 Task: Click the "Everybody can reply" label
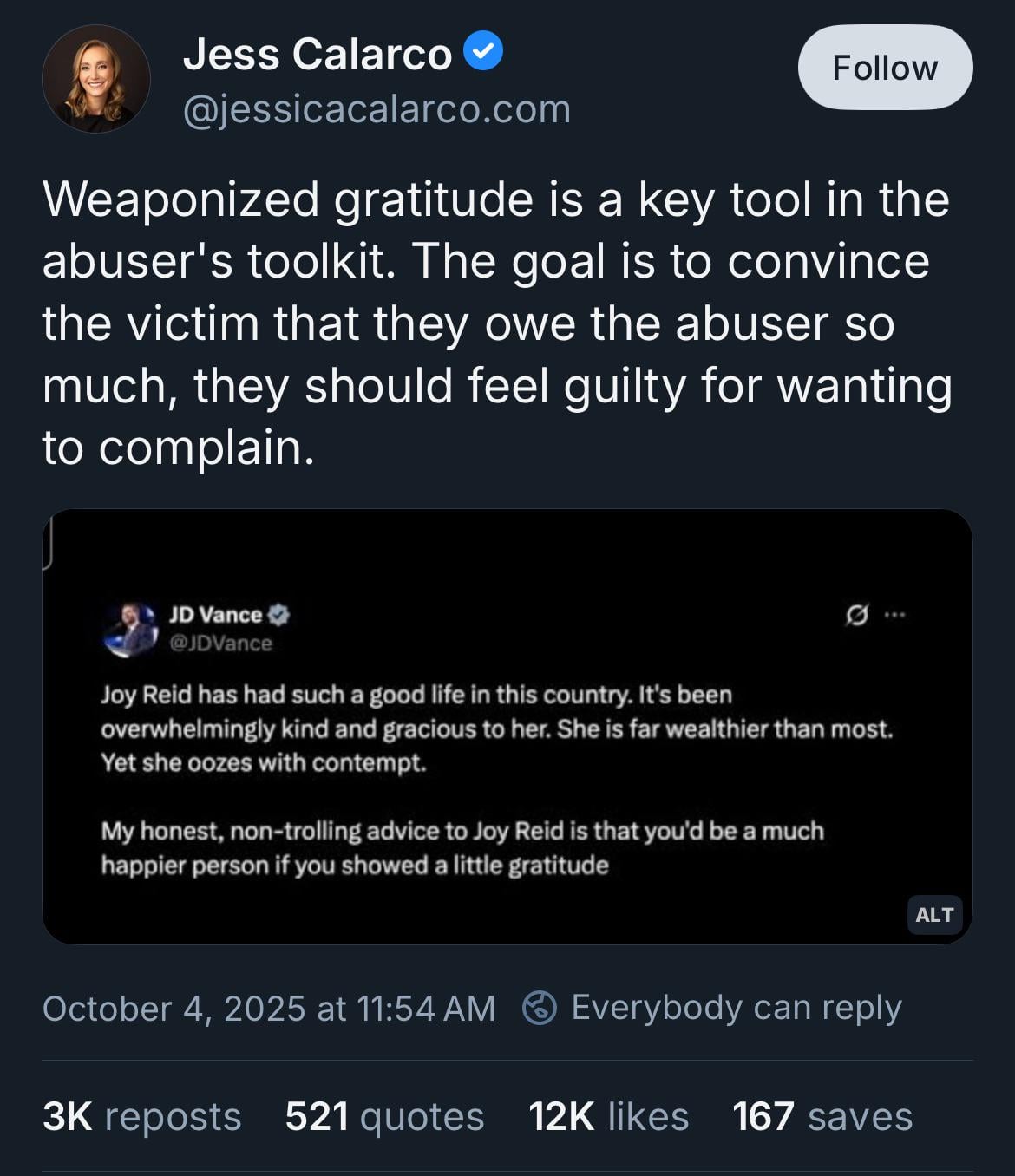tap(736, 1008)
